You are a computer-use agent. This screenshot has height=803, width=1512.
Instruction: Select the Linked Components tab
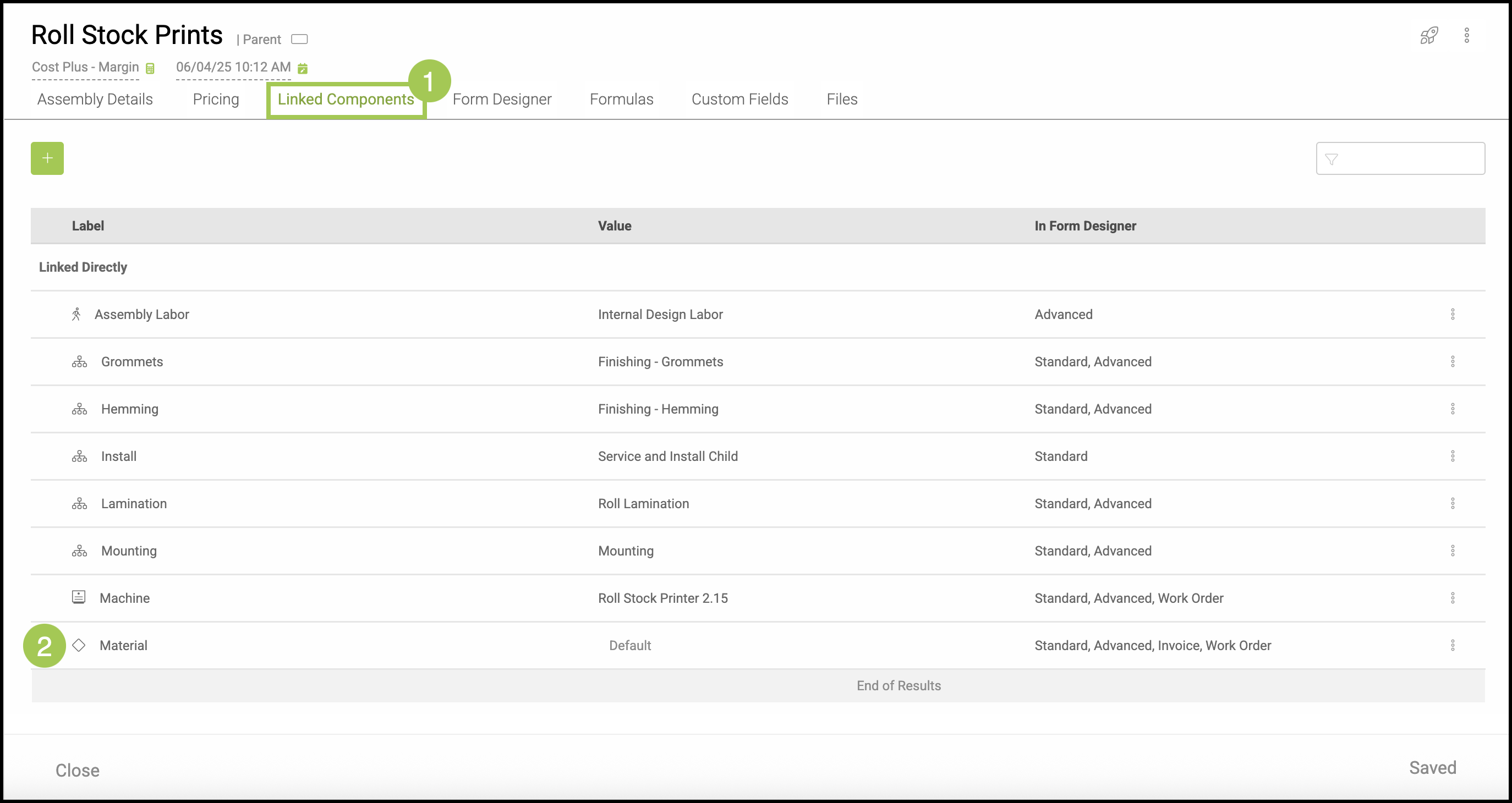pos(346,99)
